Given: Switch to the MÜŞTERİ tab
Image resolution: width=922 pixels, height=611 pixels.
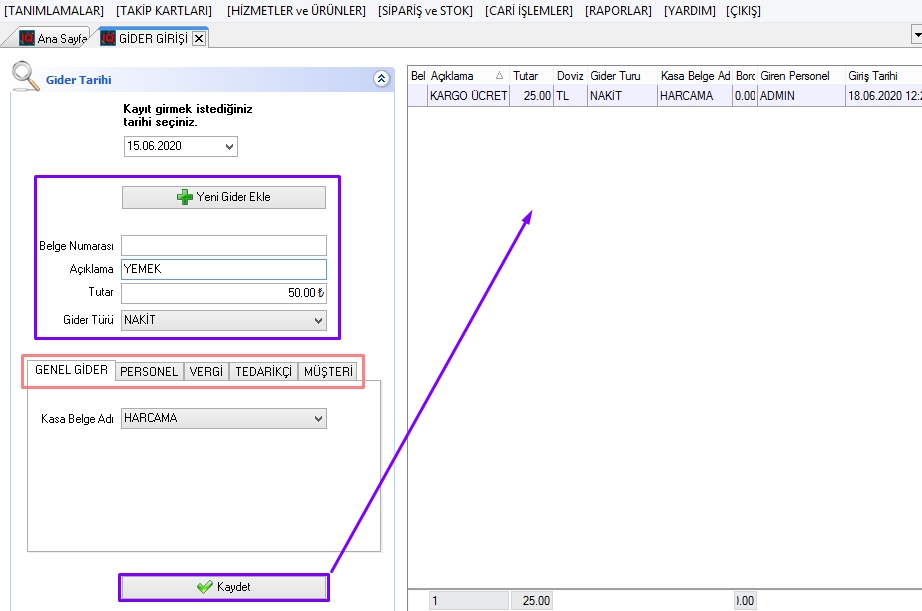Looking at the screenshot, I should click(327, 371).
